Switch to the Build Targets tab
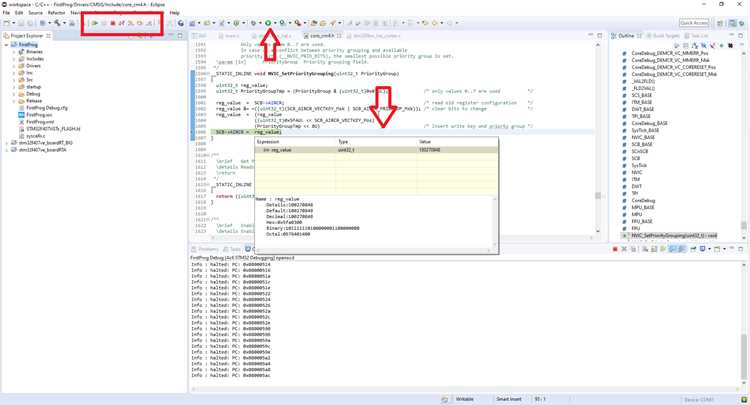The image size is (750, 405). click(x=663, y=36)
